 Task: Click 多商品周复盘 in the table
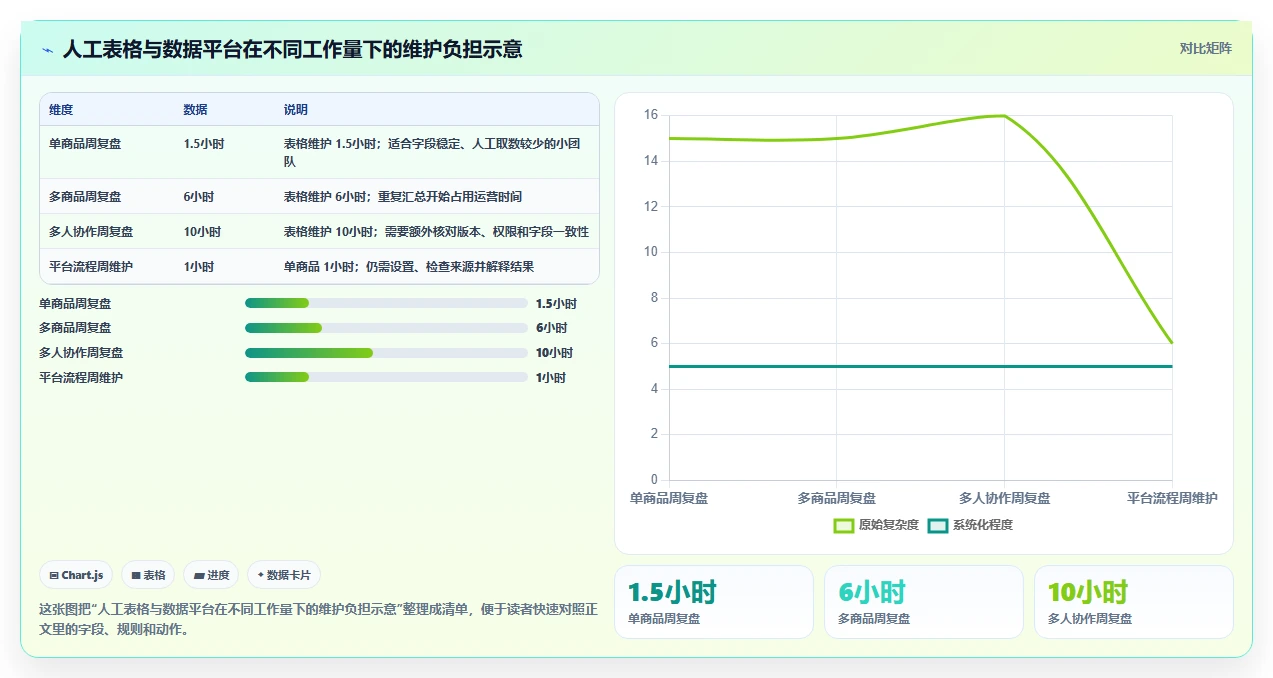click(85, 197)
